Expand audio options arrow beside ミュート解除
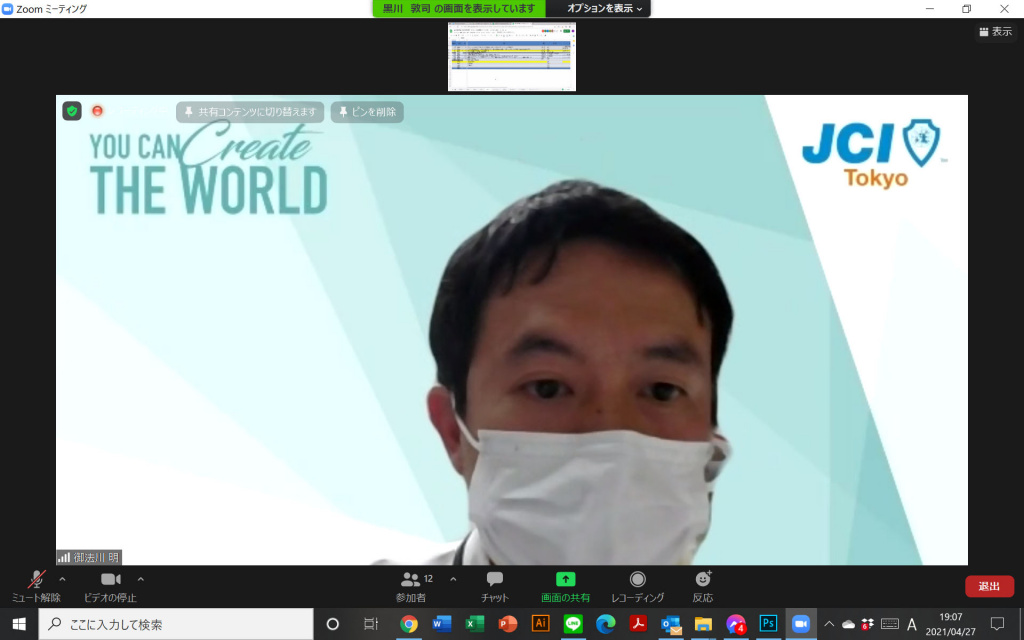The width and height of the screenshot is (1024, 640). pyautogui.click(x=62, y=579)
